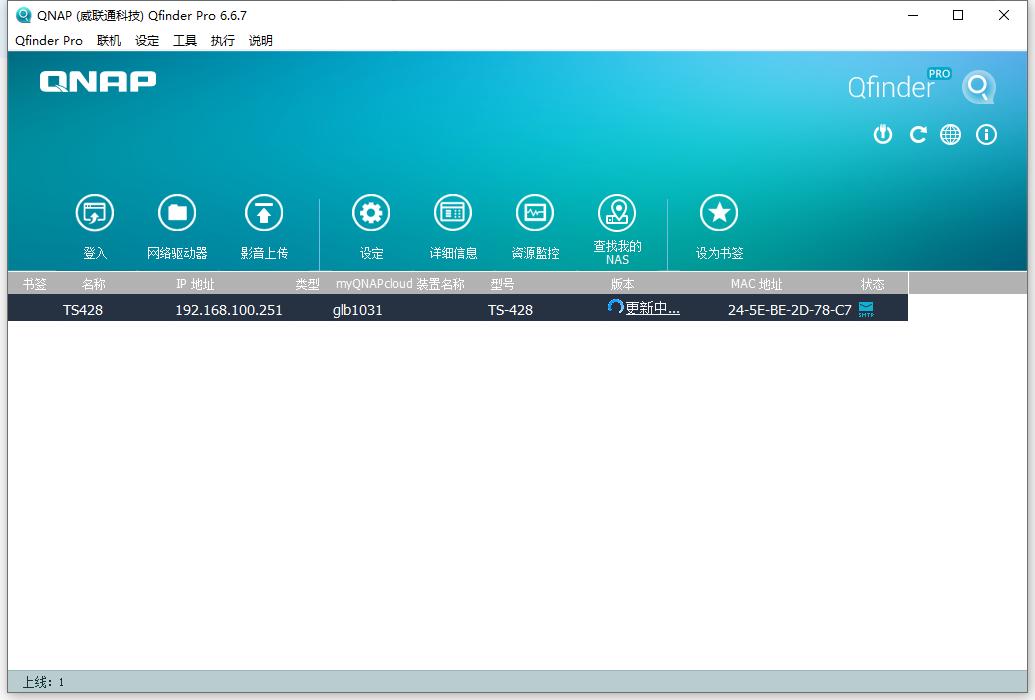Open 资源监控 resource monitor
Image resolution: width=1035 pixels, height=700 pixels.
pos(535,213)
